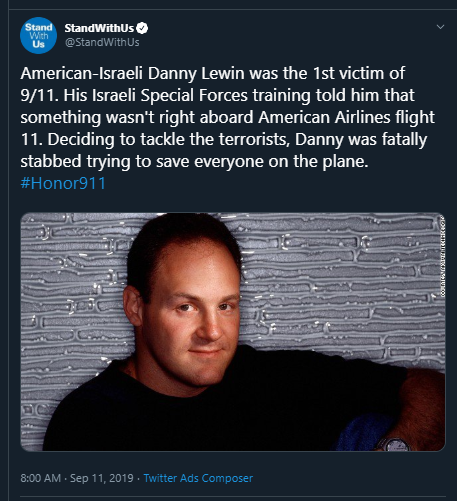This screenshot has height=501, width=457.
Task: Click the blue verified badge checkmark
Action: click(x=142, y=28)
